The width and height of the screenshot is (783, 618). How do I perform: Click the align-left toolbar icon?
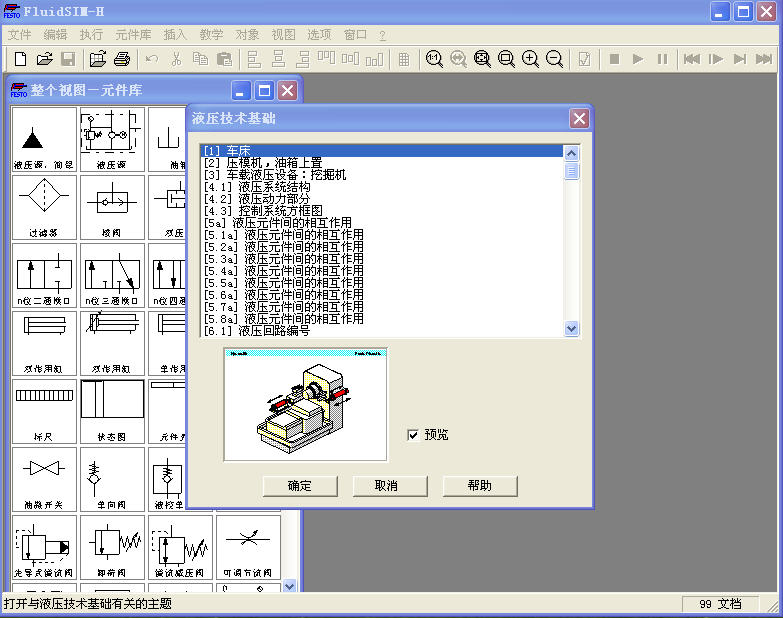tap(254, 59)
